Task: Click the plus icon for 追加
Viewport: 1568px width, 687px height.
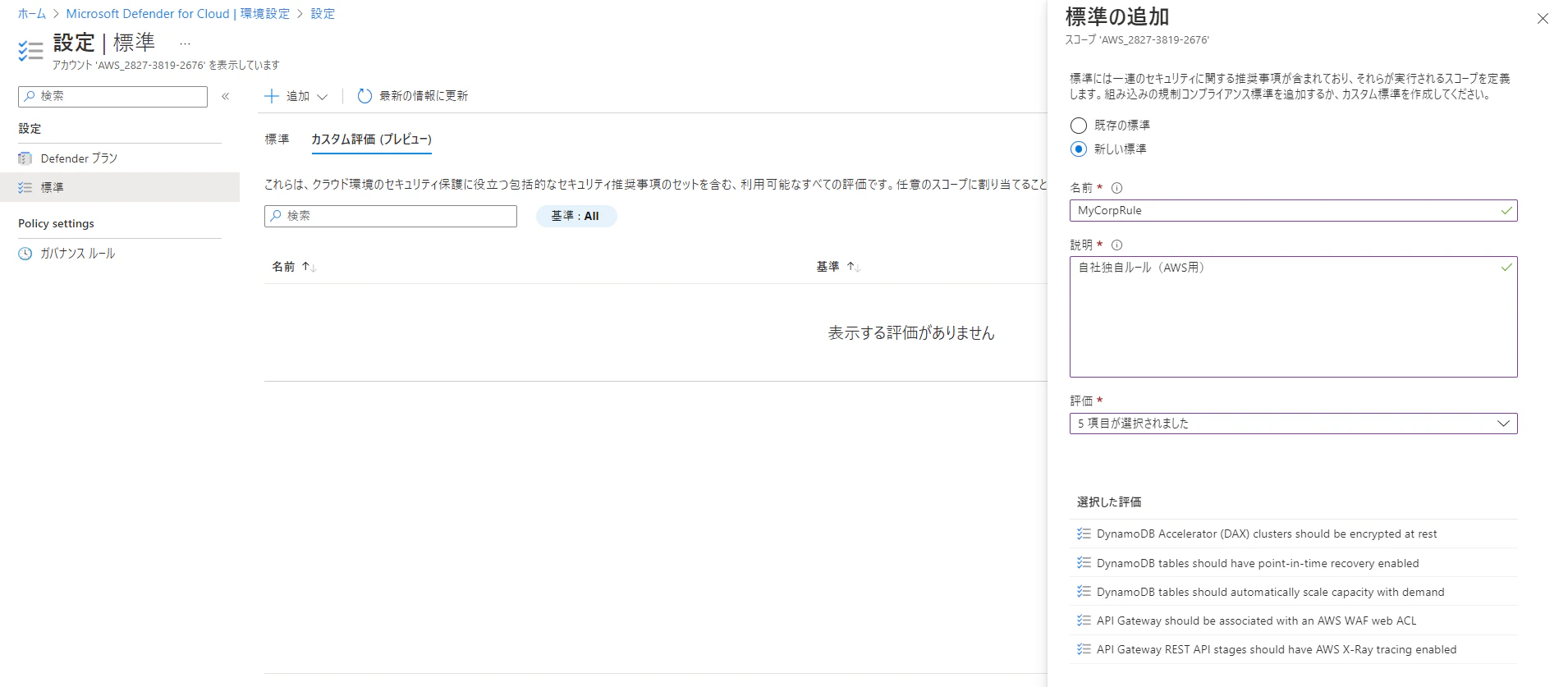Action: (x=272, y=96)
